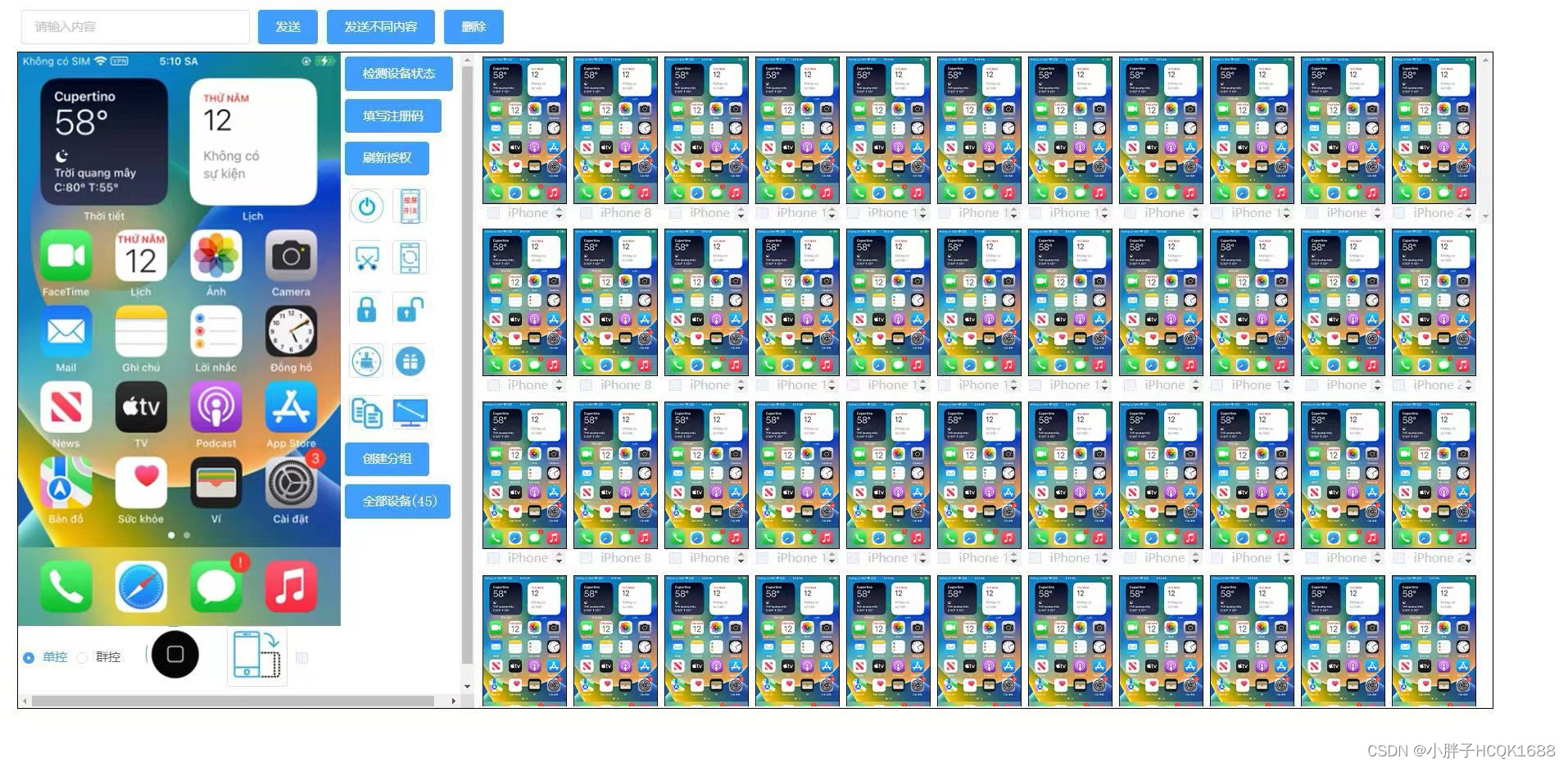Click the 填写注册码 button
The width and height of the screenshot is (1568, 767).
pos(393,116)
